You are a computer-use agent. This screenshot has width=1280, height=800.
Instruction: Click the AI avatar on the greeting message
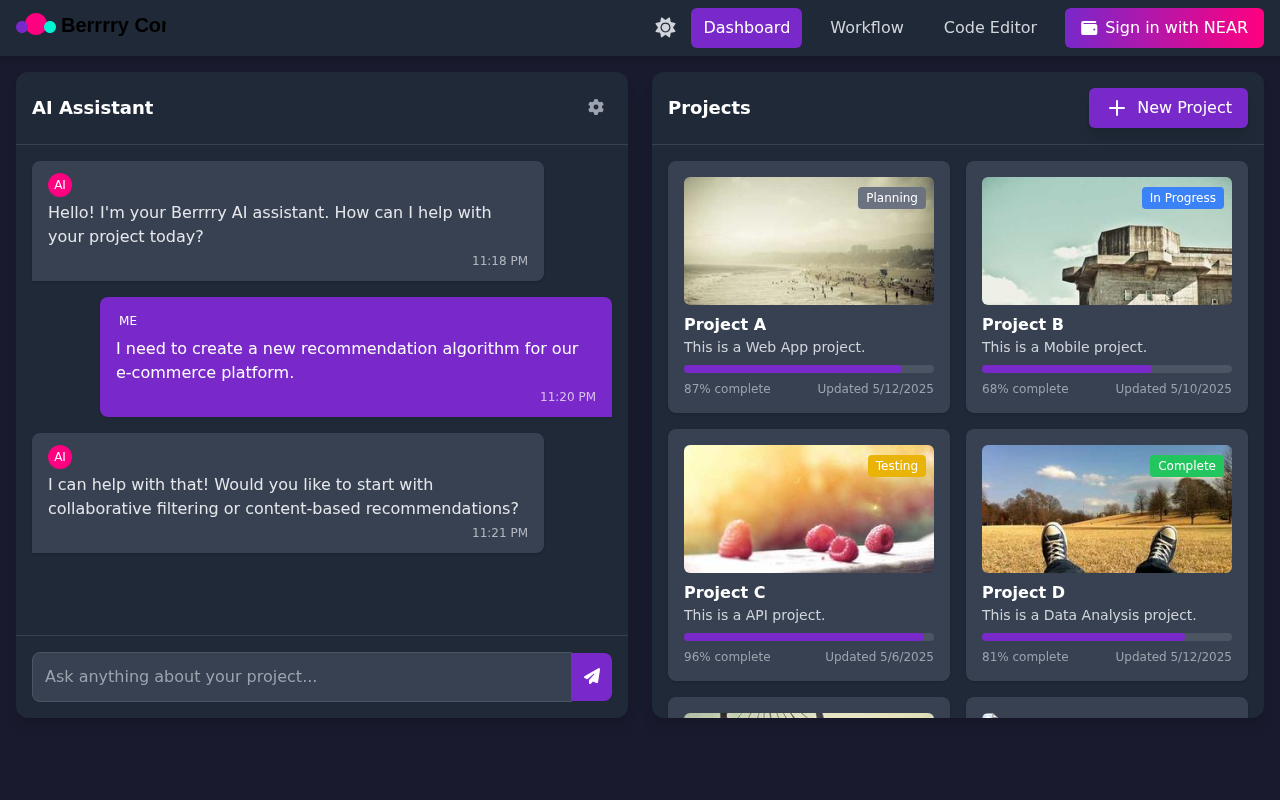tap(60, 185)
